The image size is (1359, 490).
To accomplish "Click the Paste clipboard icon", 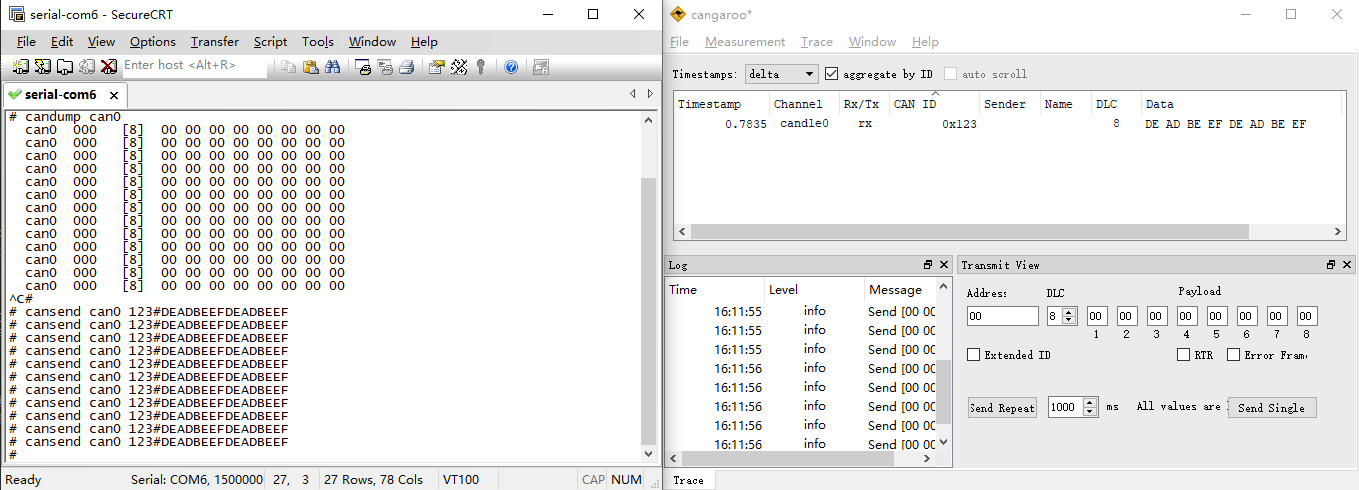I will (x=311, y=67).
